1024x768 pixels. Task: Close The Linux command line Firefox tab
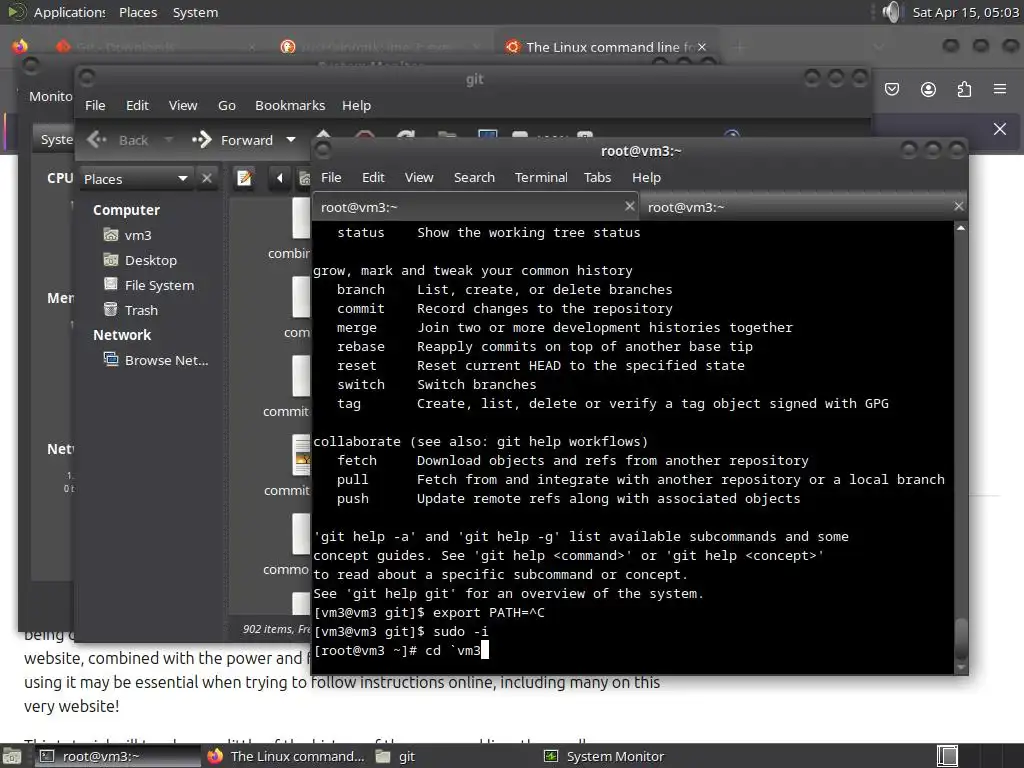click(702, 47)
